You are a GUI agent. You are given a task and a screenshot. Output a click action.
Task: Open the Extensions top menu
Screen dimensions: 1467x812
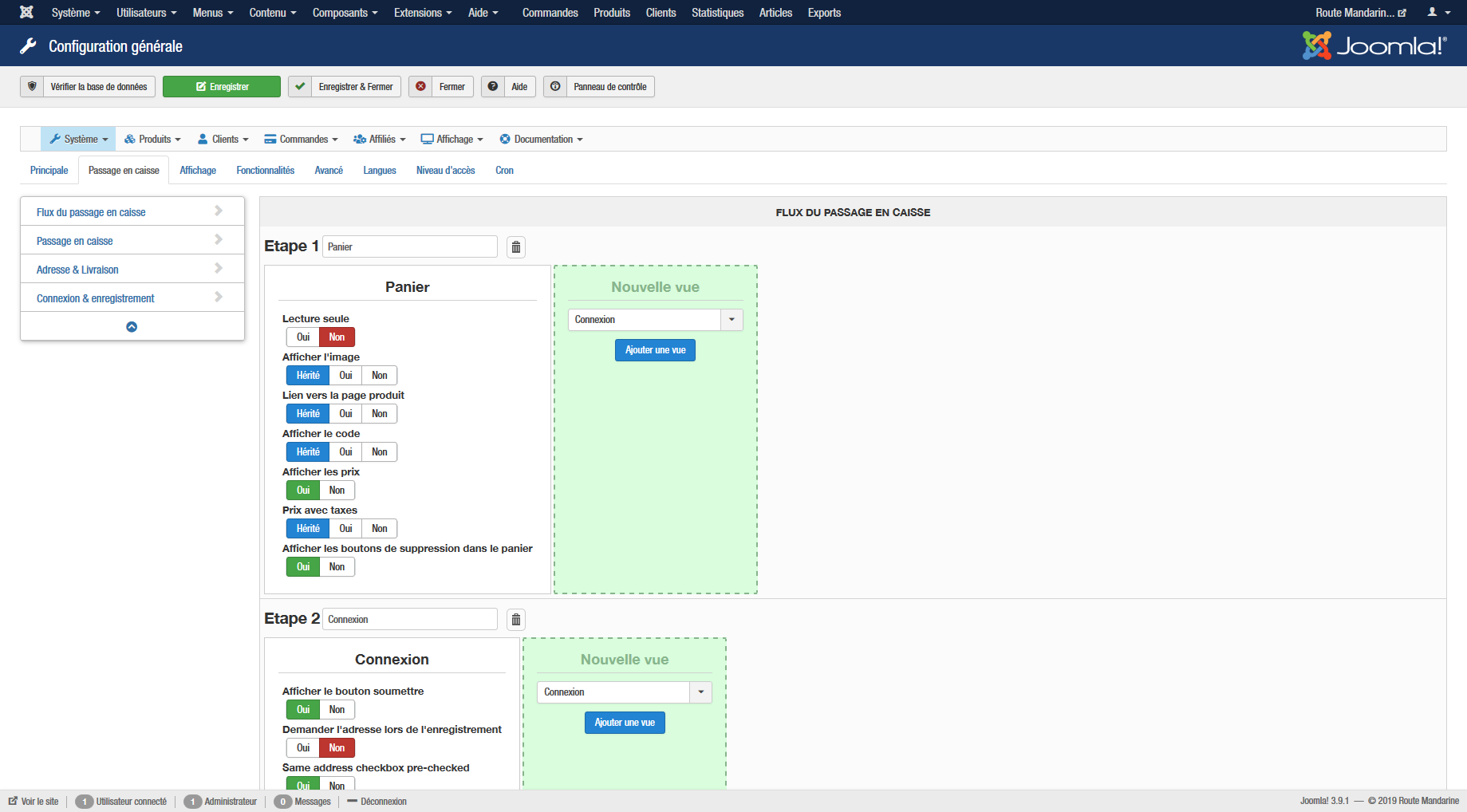click(x=423, y=12)
